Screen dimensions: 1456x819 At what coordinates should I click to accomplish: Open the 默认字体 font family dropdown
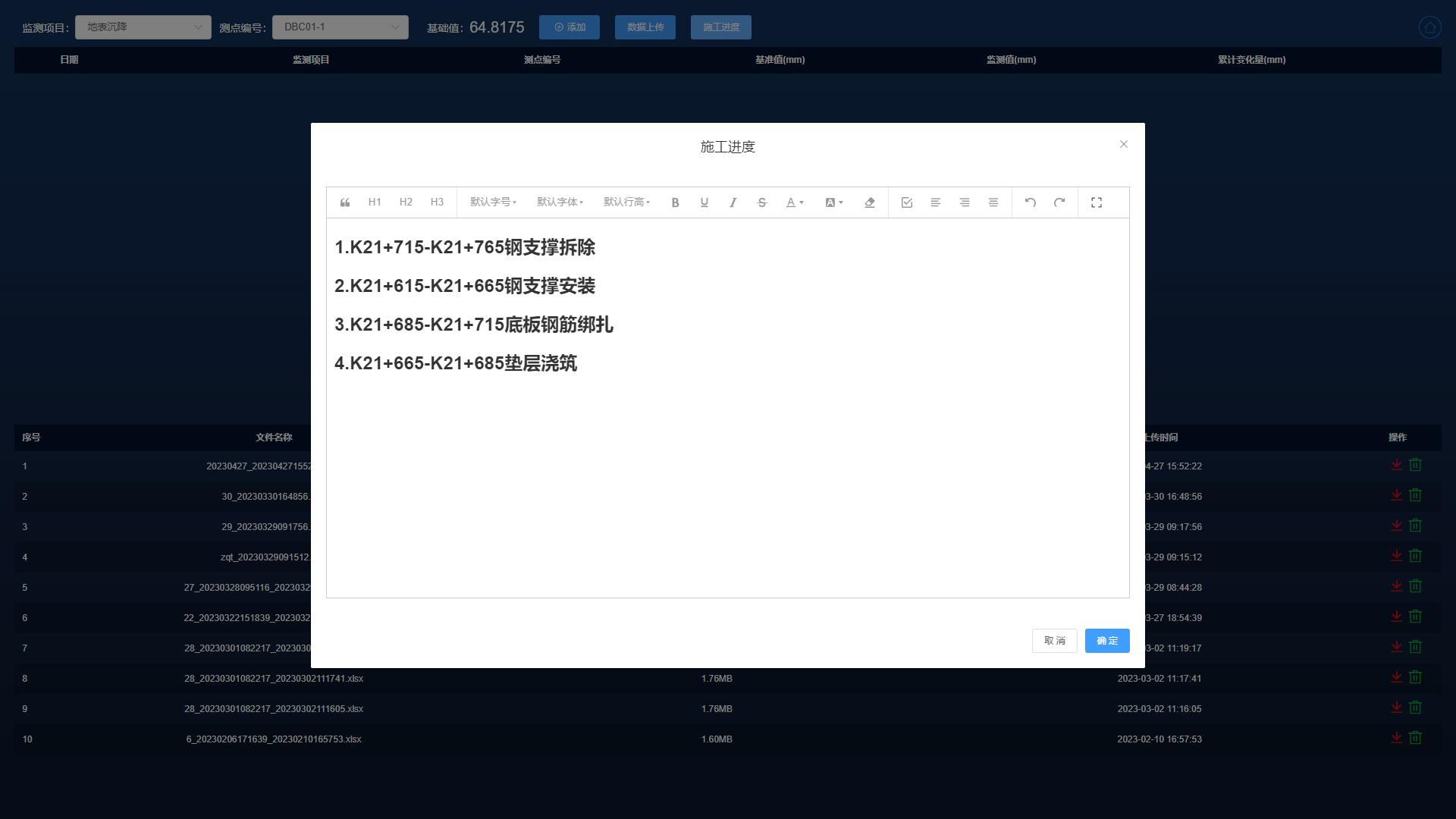[560, 202]
